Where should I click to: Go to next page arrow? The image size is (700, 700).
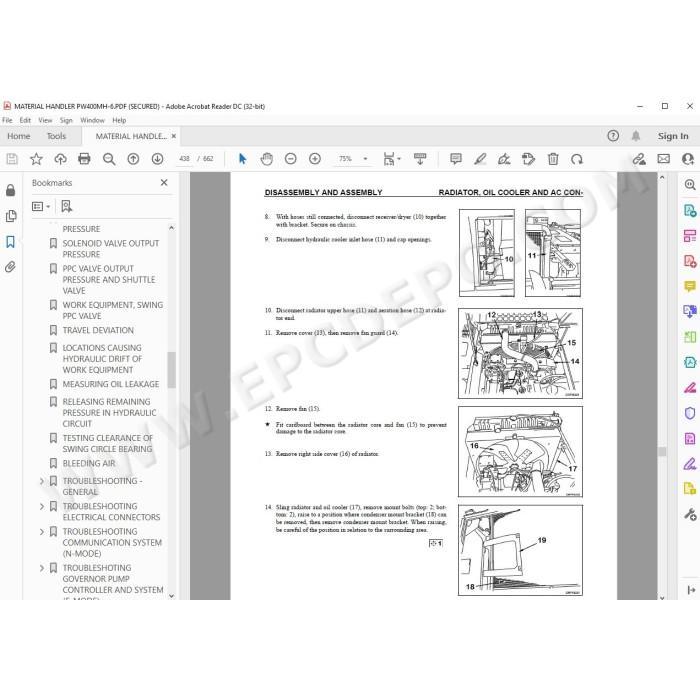click(x=157, y=159)
